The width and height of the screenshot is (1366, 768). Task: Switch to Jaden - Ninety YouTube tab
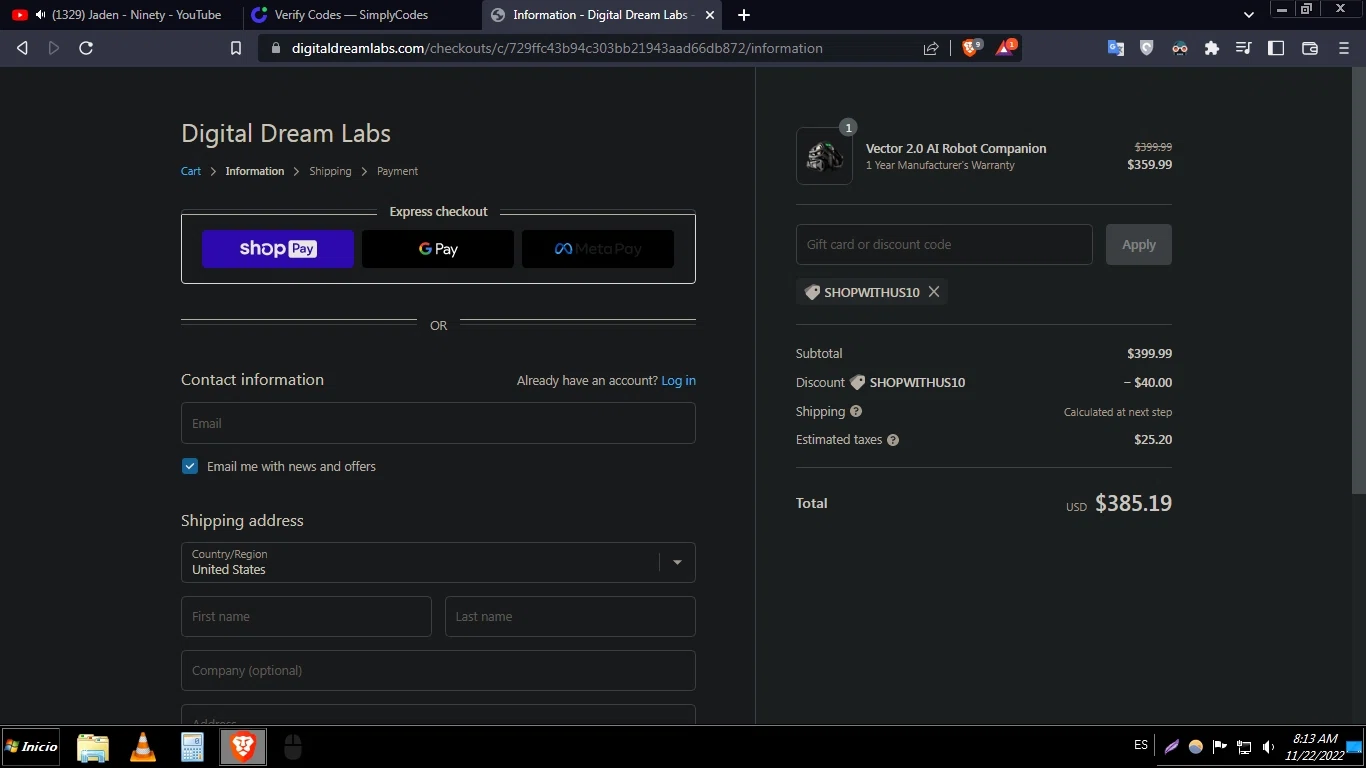[x=120, y=15]
